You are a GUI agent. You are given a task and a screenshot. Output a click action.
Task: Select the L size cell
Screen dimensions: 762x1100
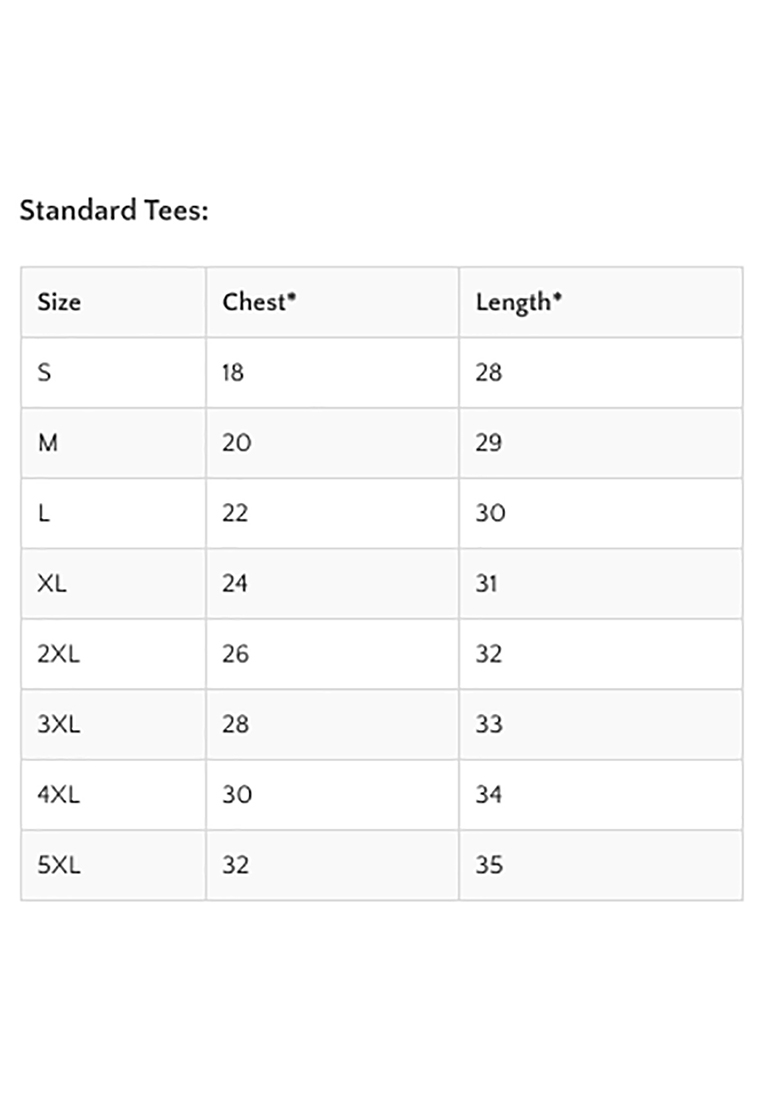43,513
